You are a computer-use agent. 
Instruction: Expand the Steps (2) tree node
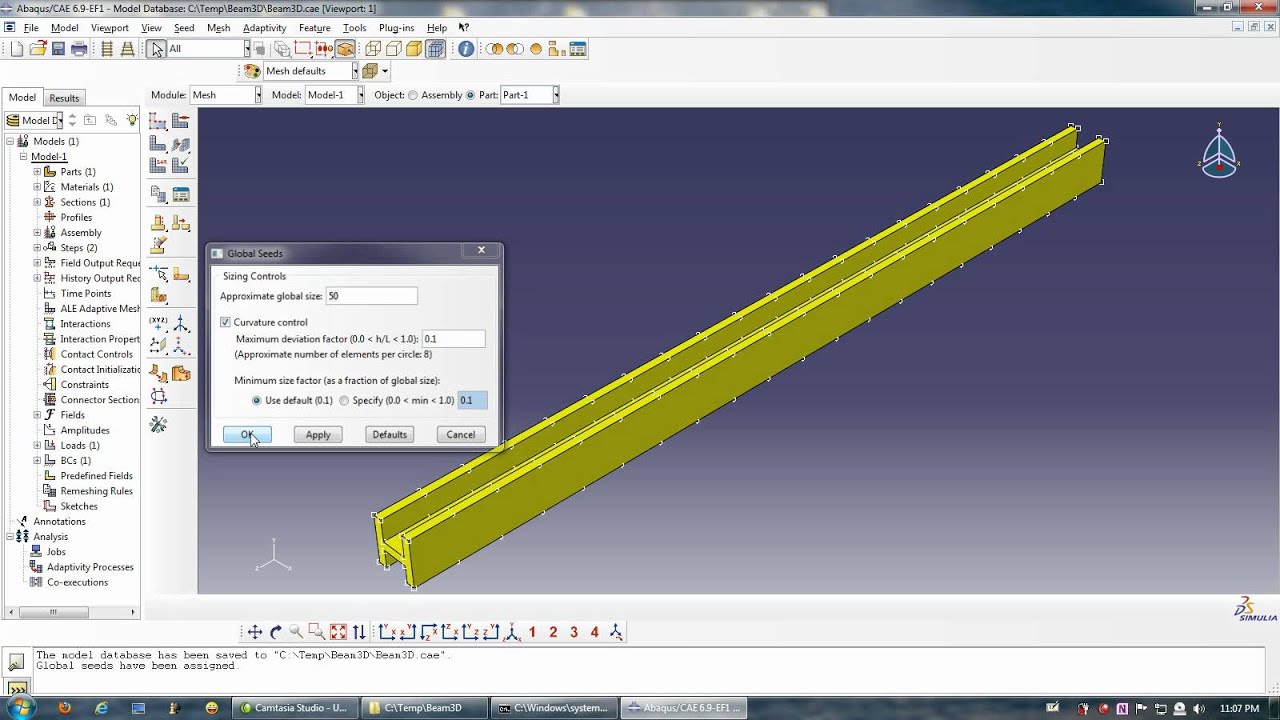[37, 248]
